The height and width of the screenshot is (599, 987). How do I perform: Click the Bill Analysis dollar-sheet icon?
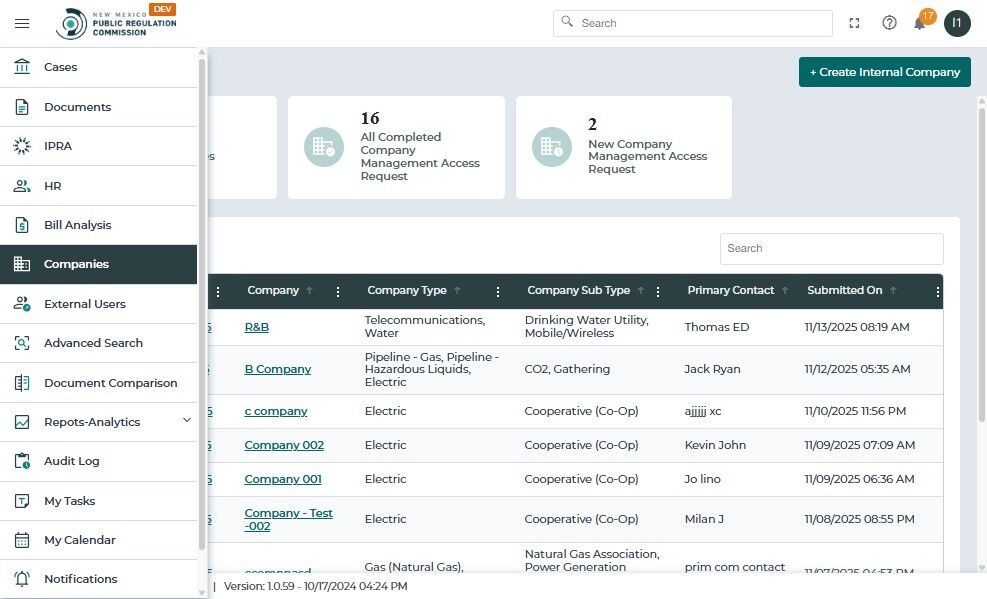(22, 225)
